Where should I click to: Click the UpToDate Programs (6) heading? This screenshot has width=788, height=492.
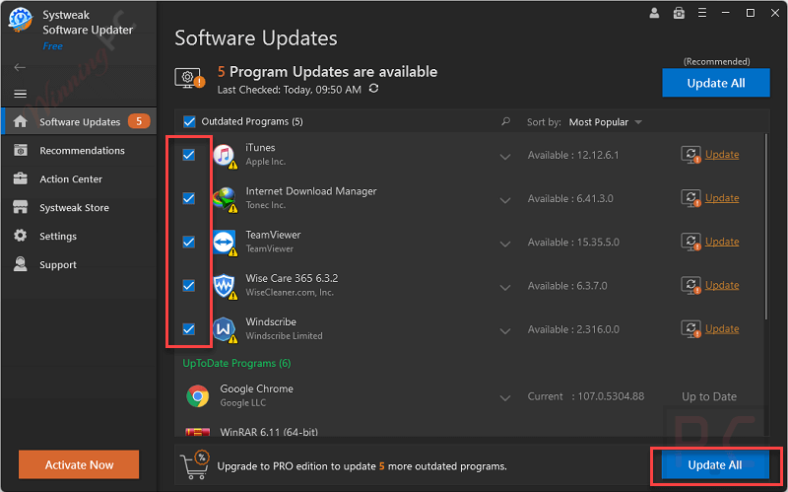click(237, 363)
